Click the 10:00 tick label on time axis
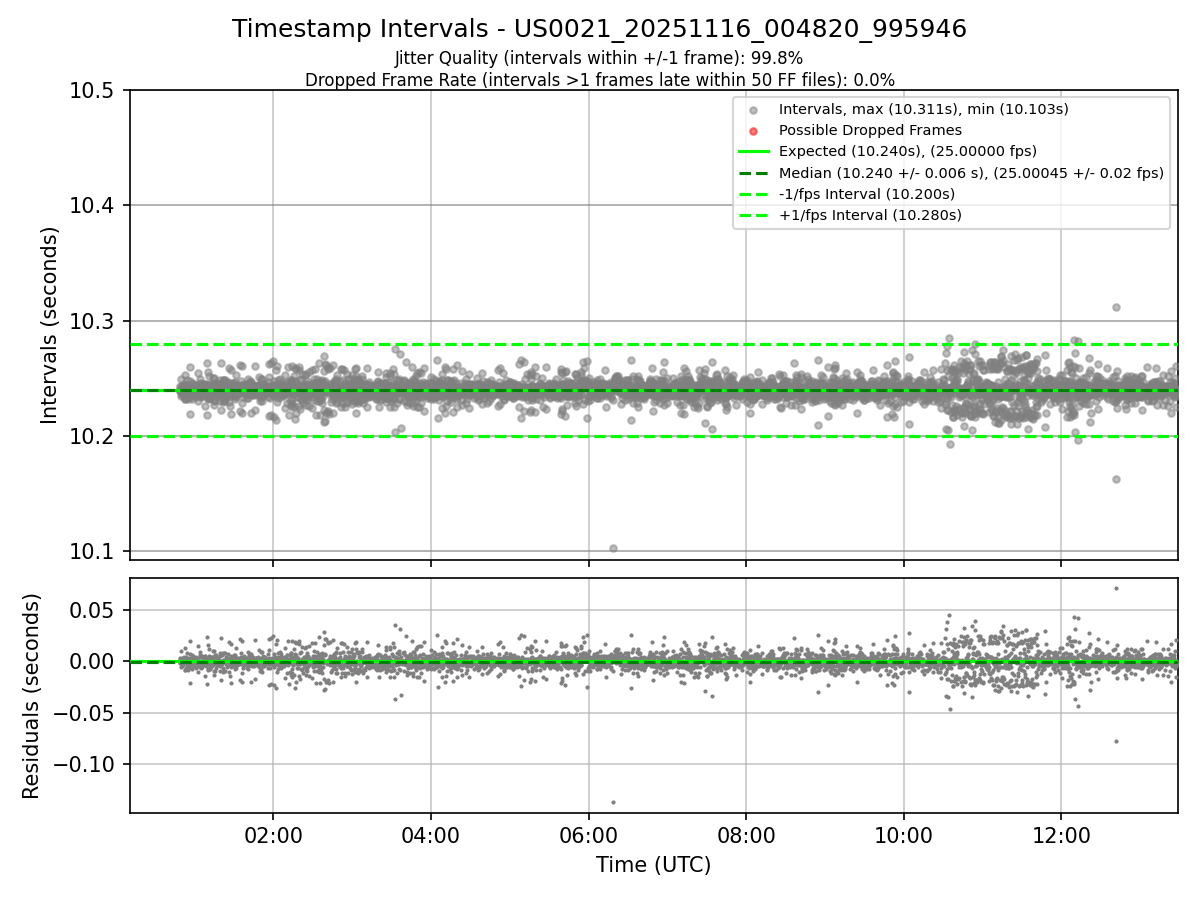Image resolution: width=1200 pixels, height=900 pixels. pyautogui.click(x=903, y=836)
